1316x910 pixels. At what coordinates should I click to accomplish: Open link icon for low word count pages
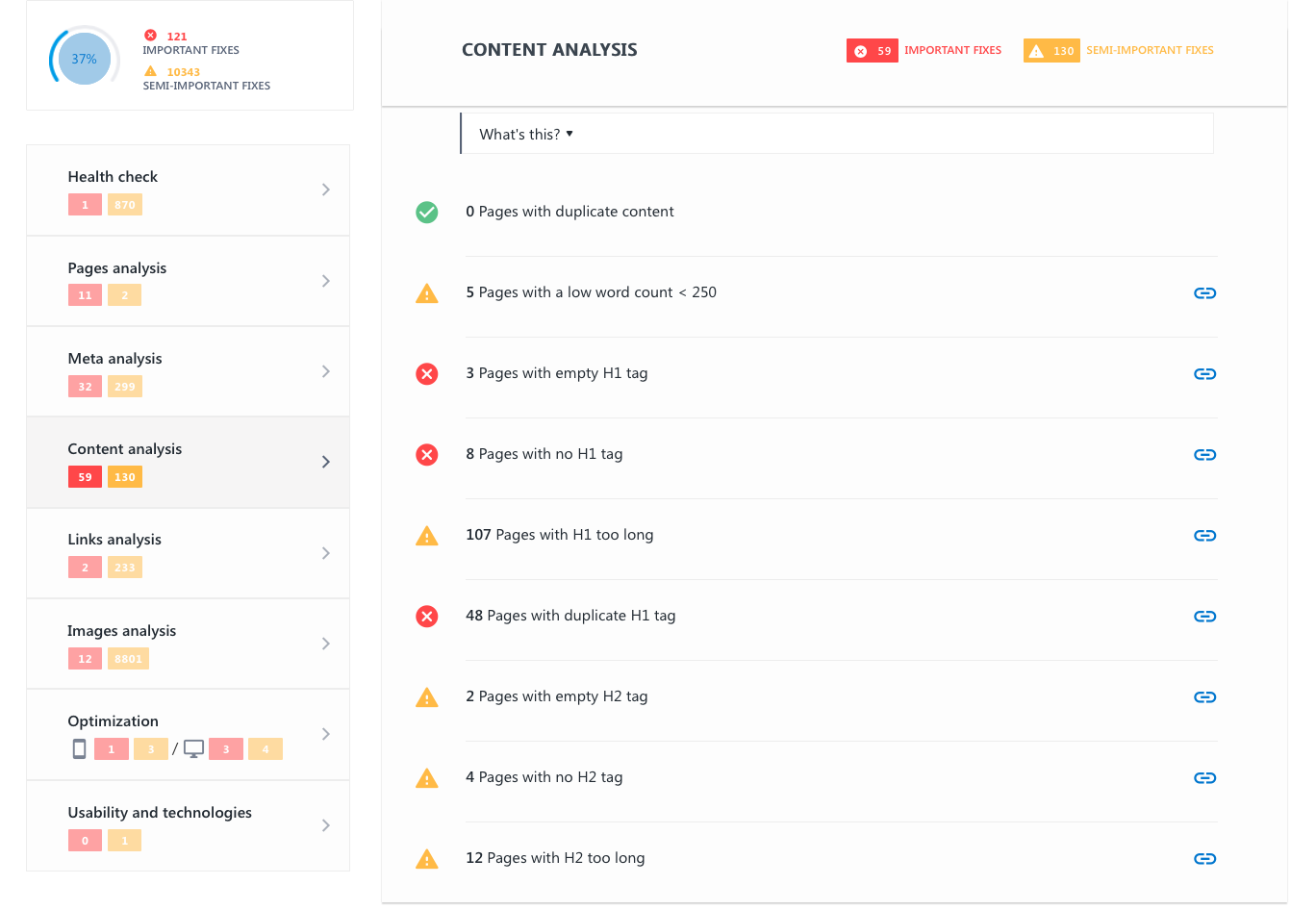pos(1204,293)
